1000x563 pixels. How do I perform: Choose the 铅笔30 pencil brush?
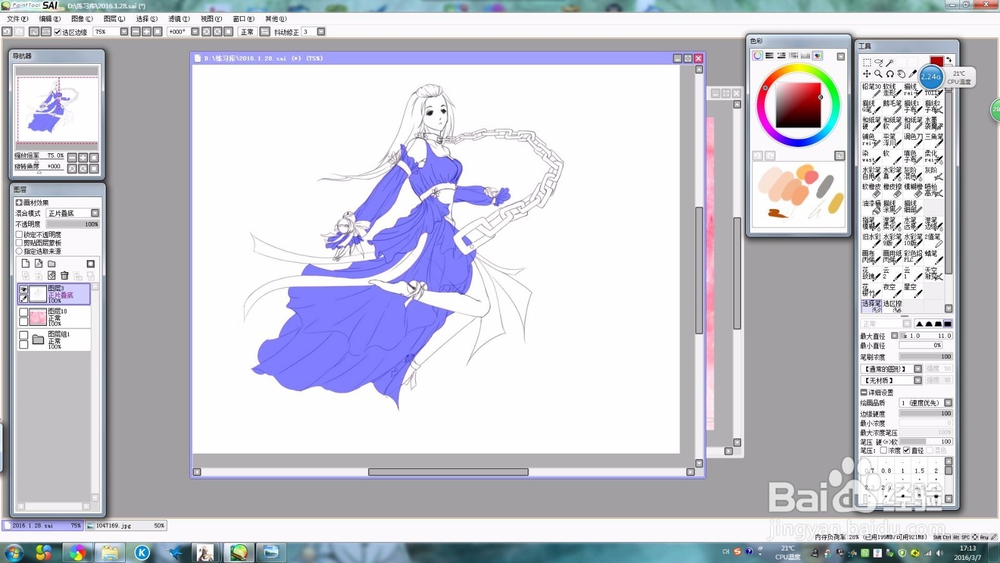(x=871, y=91)
